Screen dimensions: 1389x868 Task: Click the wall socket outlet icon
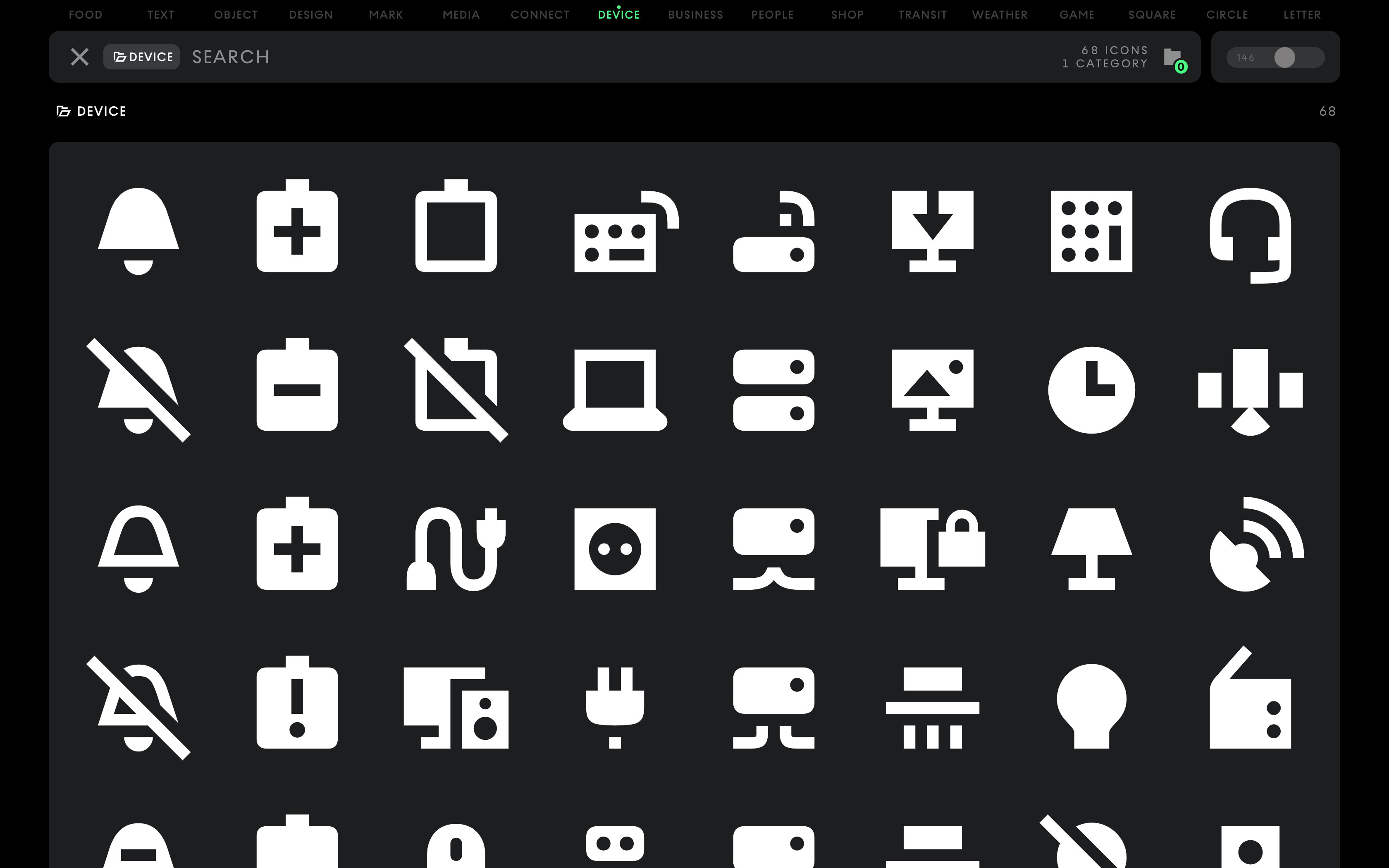615,549
